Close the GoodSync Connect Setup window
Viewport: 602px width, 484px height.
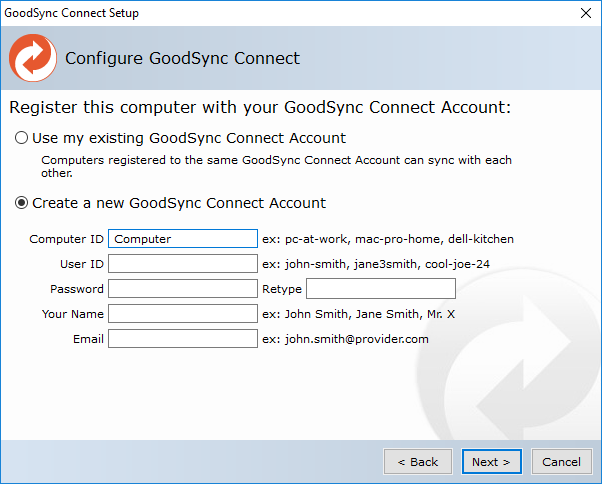(584, 14)
